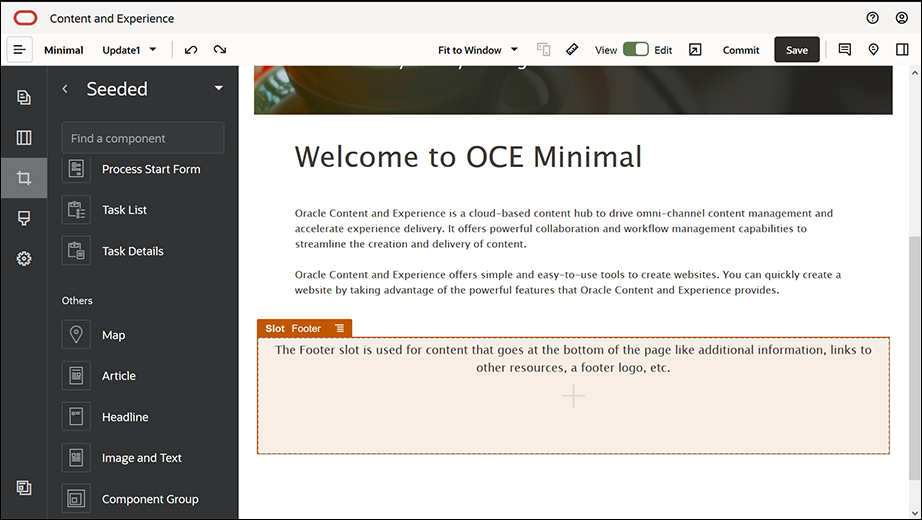Click in the Find a component field
The image size is (922, 520).
tap(143, 138)
